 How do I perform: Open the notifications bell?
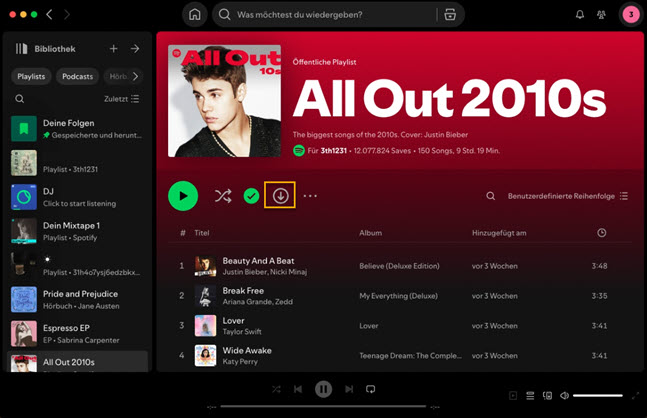pos(579,15)
